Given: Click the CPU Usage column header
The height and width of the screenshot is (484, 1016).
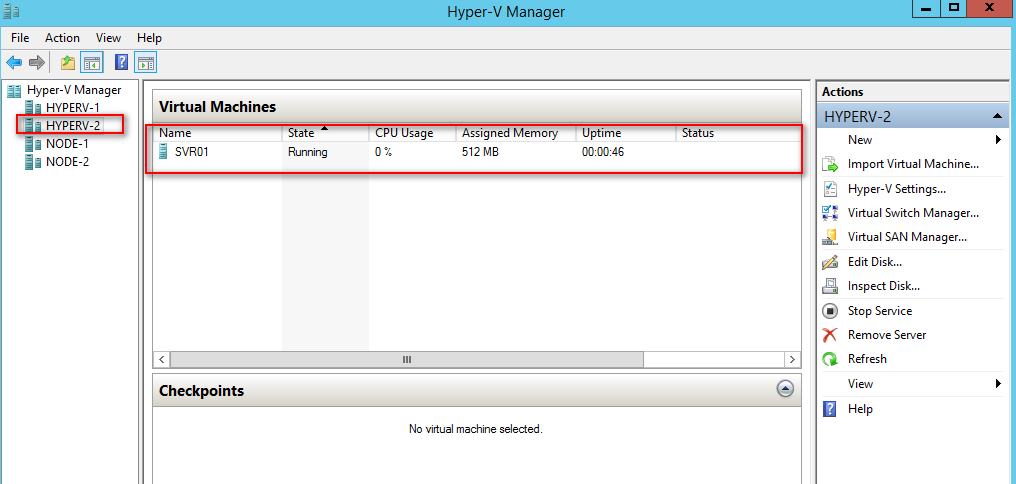Looking at the screenshot, I should [x=412, y=133].
